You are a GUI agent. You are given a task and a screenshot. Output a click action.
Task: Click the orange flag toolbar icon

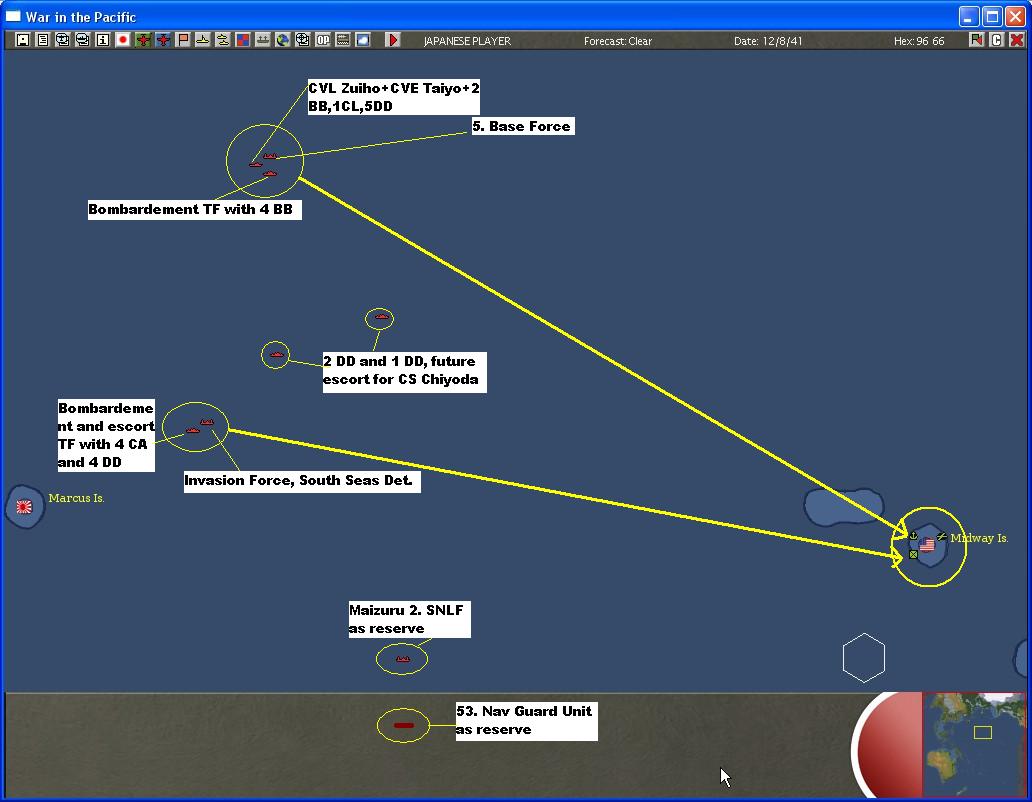point(183,40)
